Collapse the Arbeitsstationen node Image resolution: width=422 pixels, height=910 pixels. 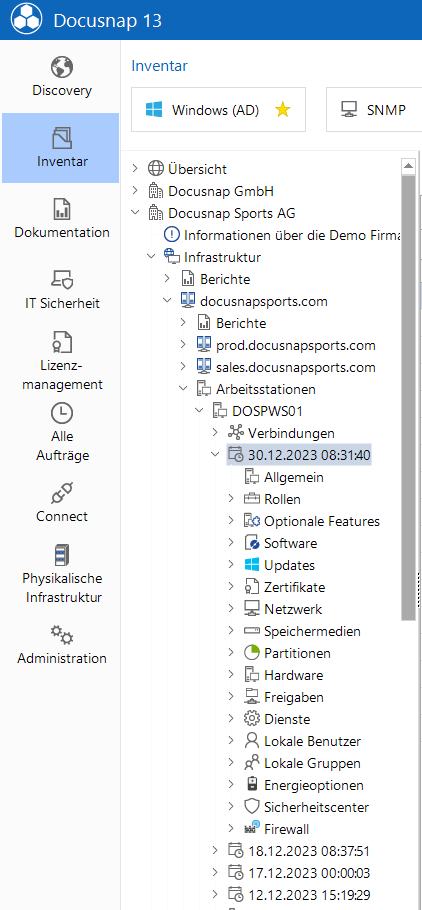click(x=183, y=388)
